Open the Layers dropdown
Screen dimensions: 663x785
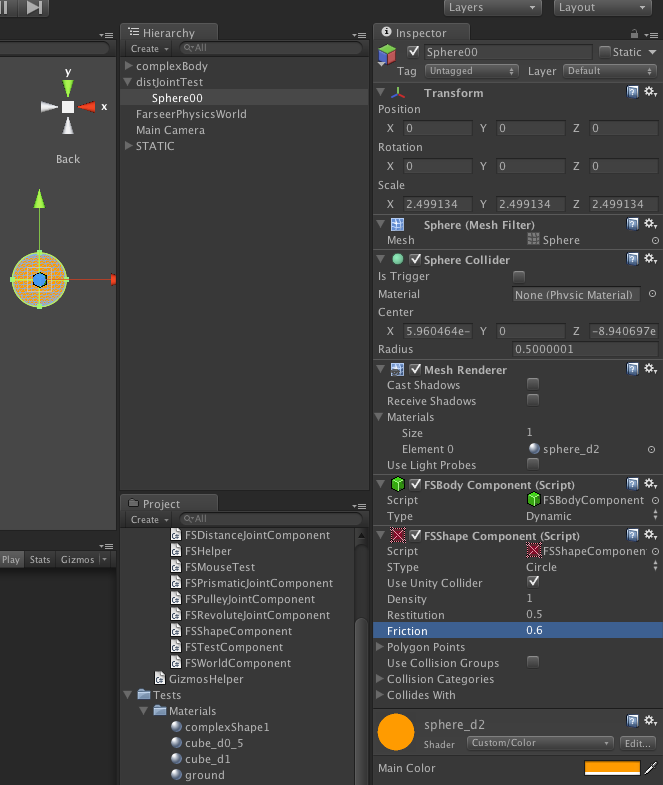492,8
